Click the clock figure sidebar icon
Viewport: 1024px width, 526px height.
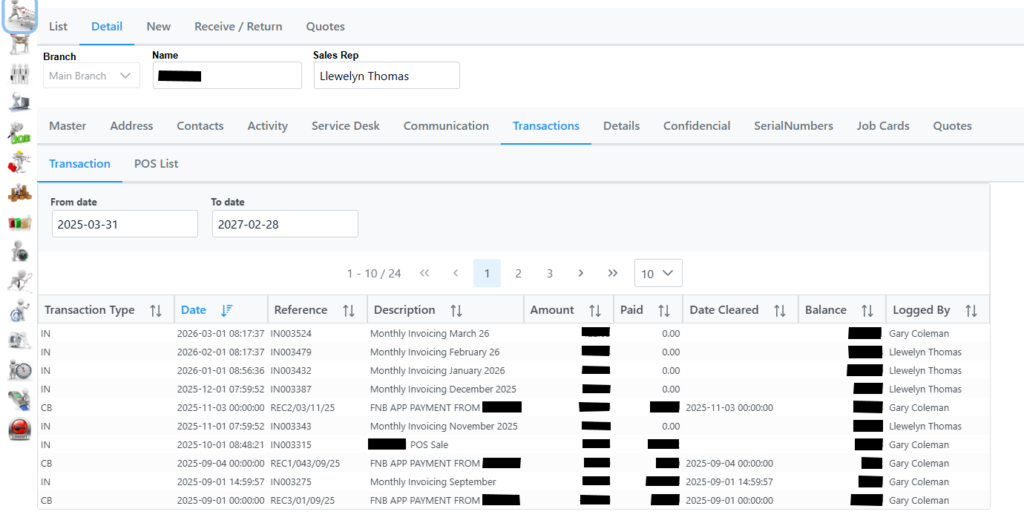pos(19,370)
